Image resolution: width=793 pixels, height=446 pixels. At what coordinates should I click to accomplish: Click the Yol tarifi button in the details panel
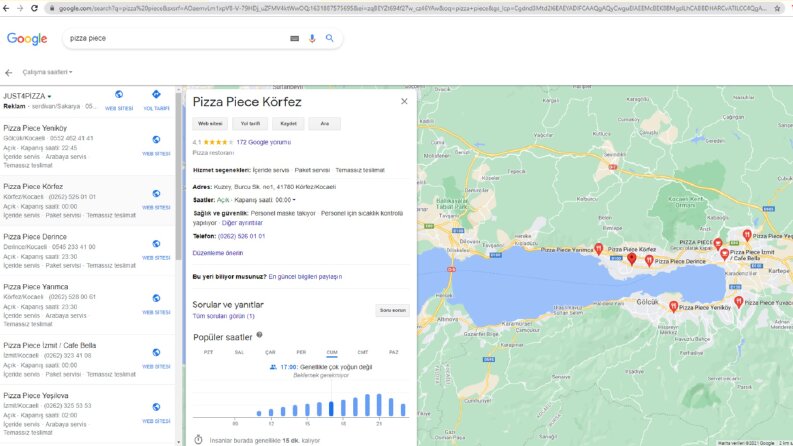[x=250, y=124]
